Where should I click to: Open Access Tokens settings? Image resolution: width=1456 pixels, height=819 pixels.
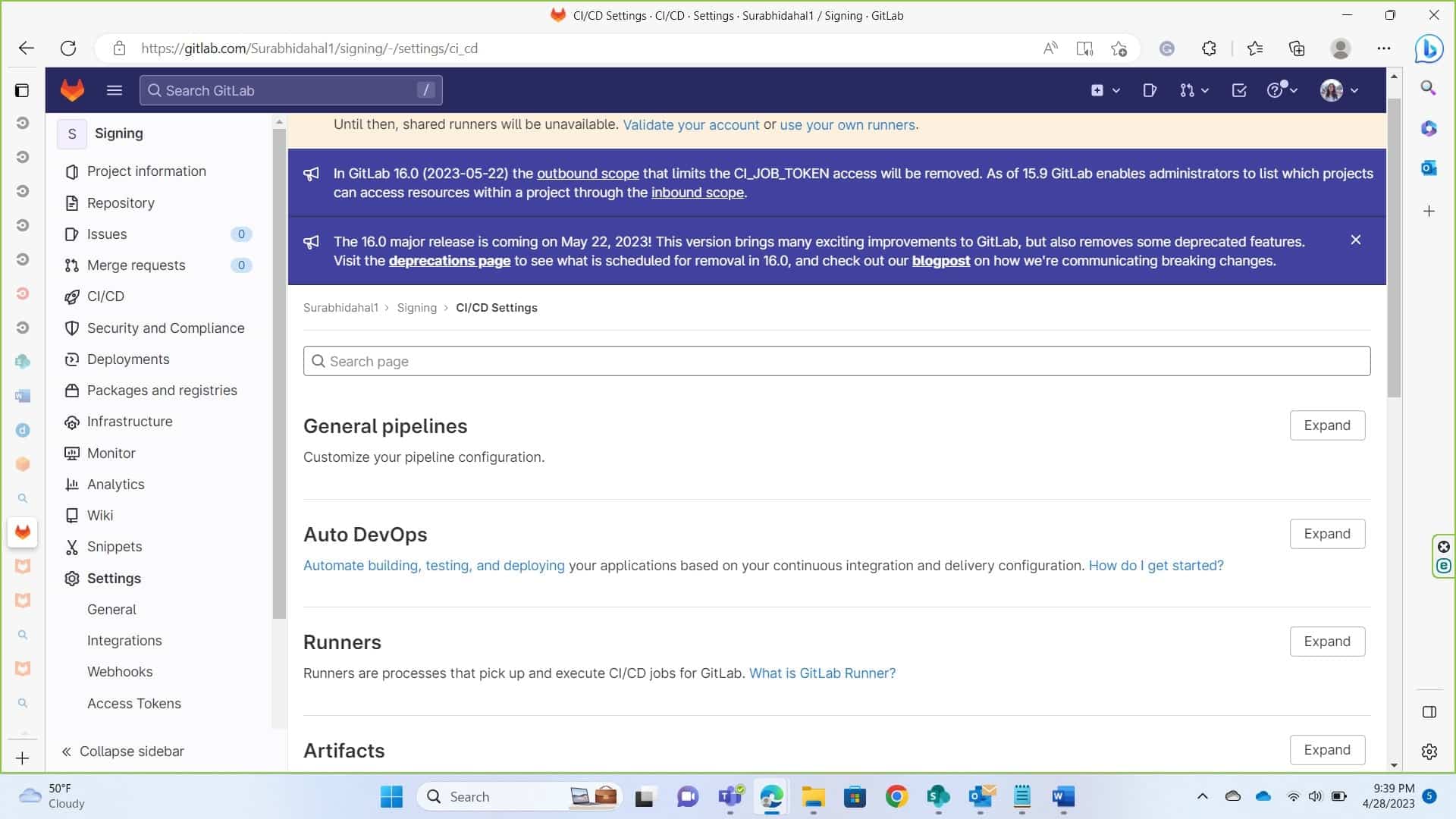tap(133, 704)
